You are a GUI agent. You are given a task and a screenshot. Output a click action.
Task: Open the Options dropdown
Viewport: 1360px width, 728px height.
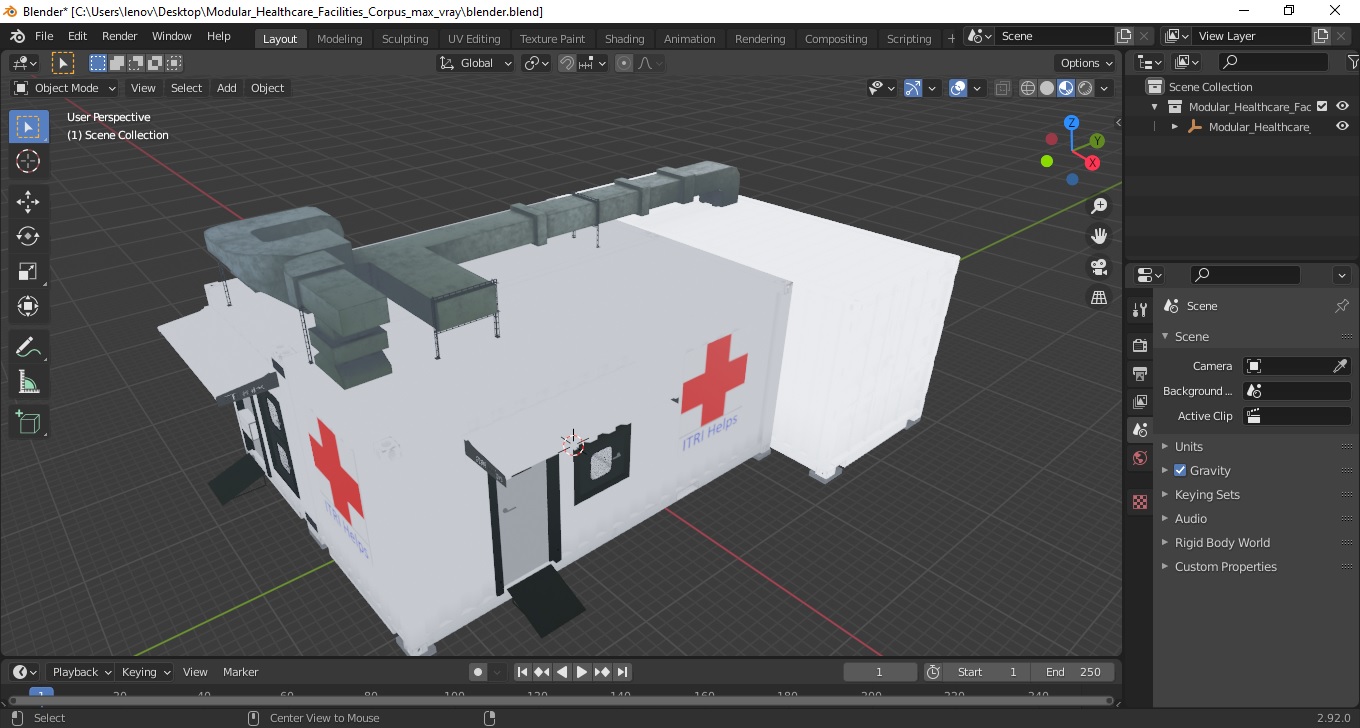tap(1087, 63)
